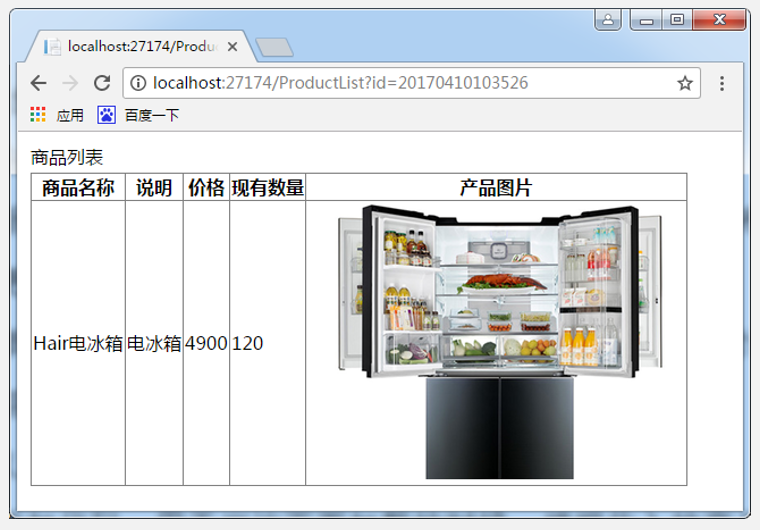Click the 电冰箱 description cell
This screenshot has width=760, height=530.
click(154, 343)
